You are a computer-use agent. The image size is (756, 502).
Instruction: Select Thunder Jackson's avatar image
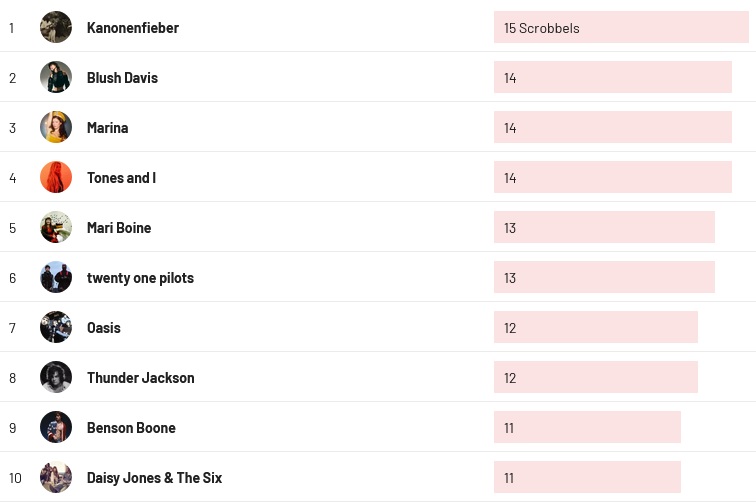(x=56, y=377)
